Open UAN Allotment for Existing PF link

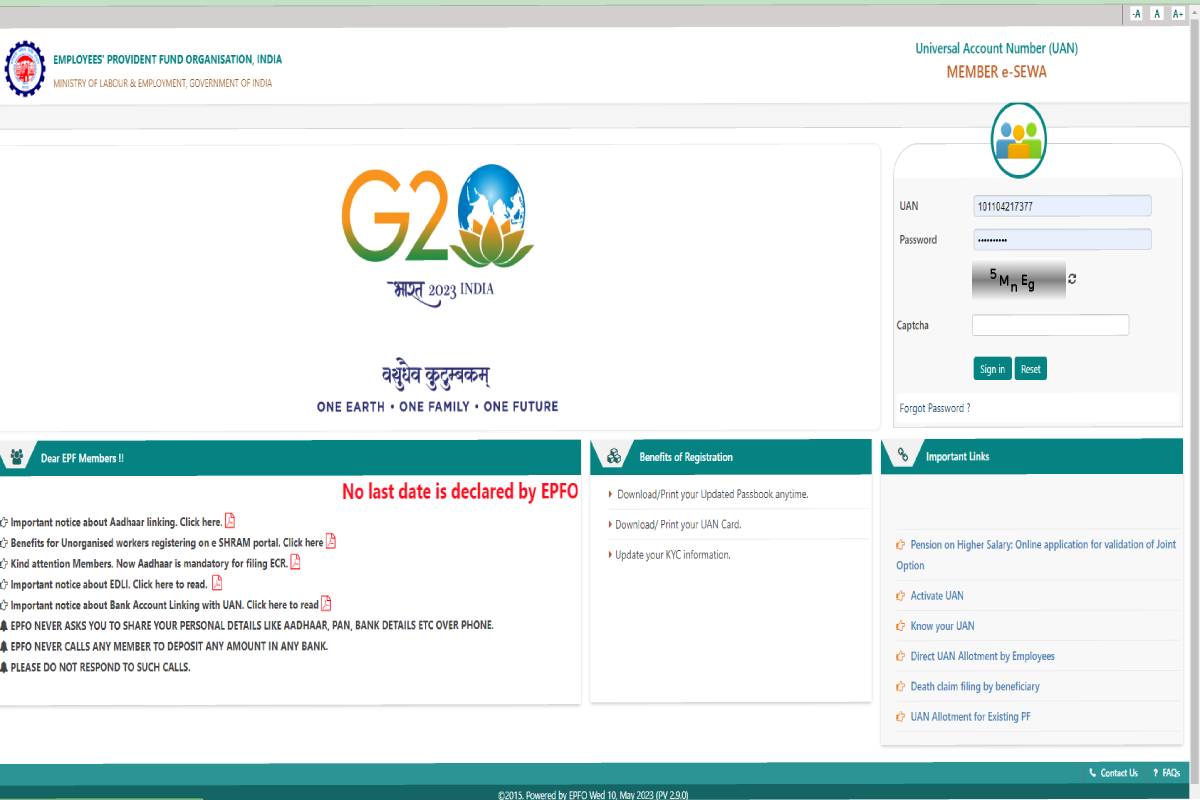coord(970,717)
